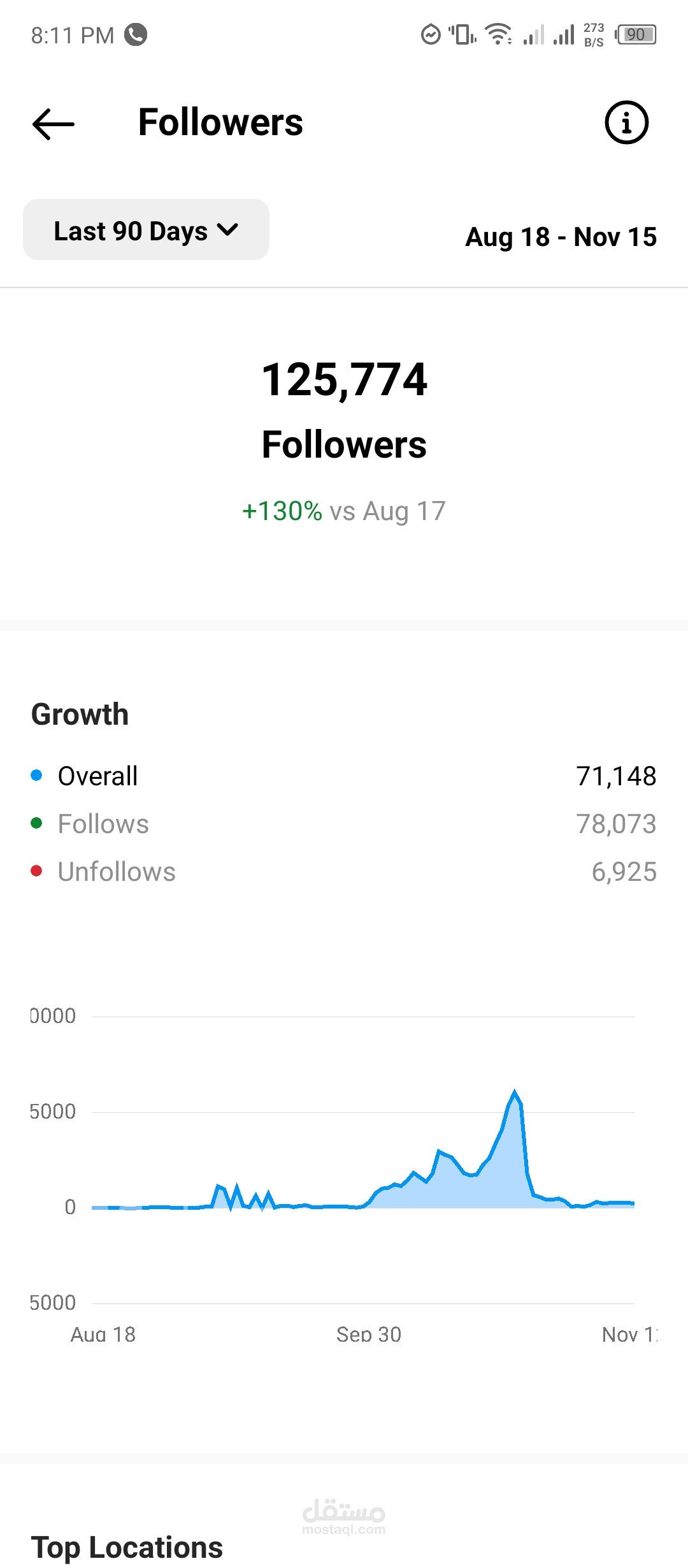Click the red Unfollows color dot
This screenshot has height=1568, width=688.
(36, 871)
